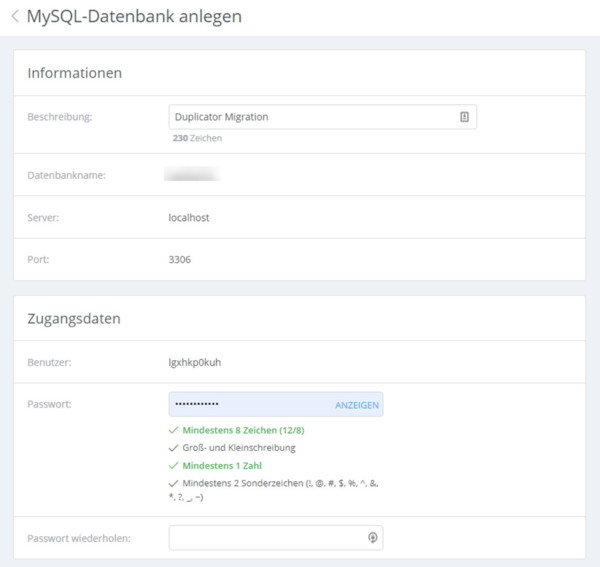The image size is (600, 567).
Task: Click the Passwort wiederholen input field
Action: coord(276,538)
